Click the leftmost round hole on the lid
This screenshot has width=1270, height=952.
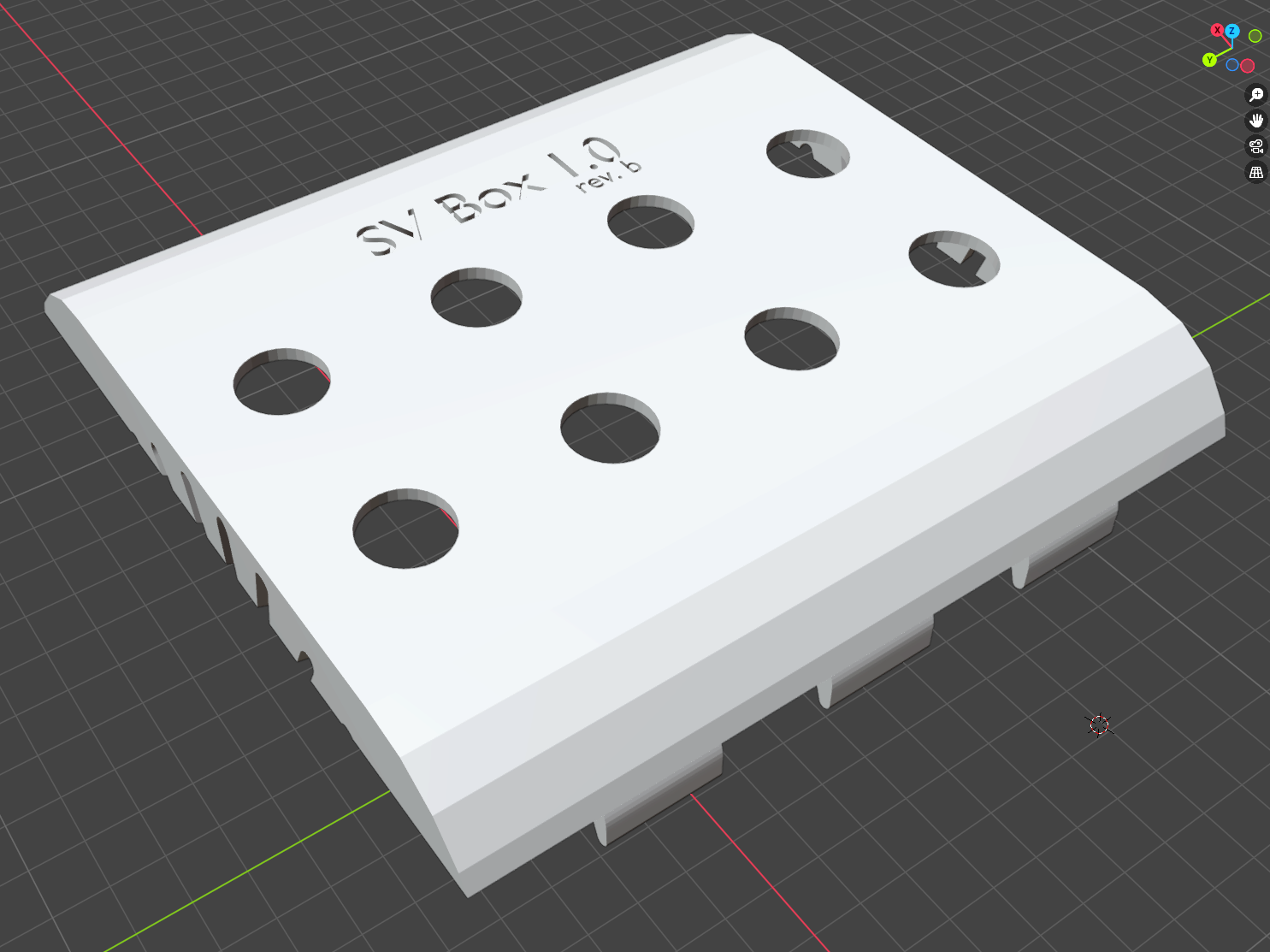click(281, 381)
